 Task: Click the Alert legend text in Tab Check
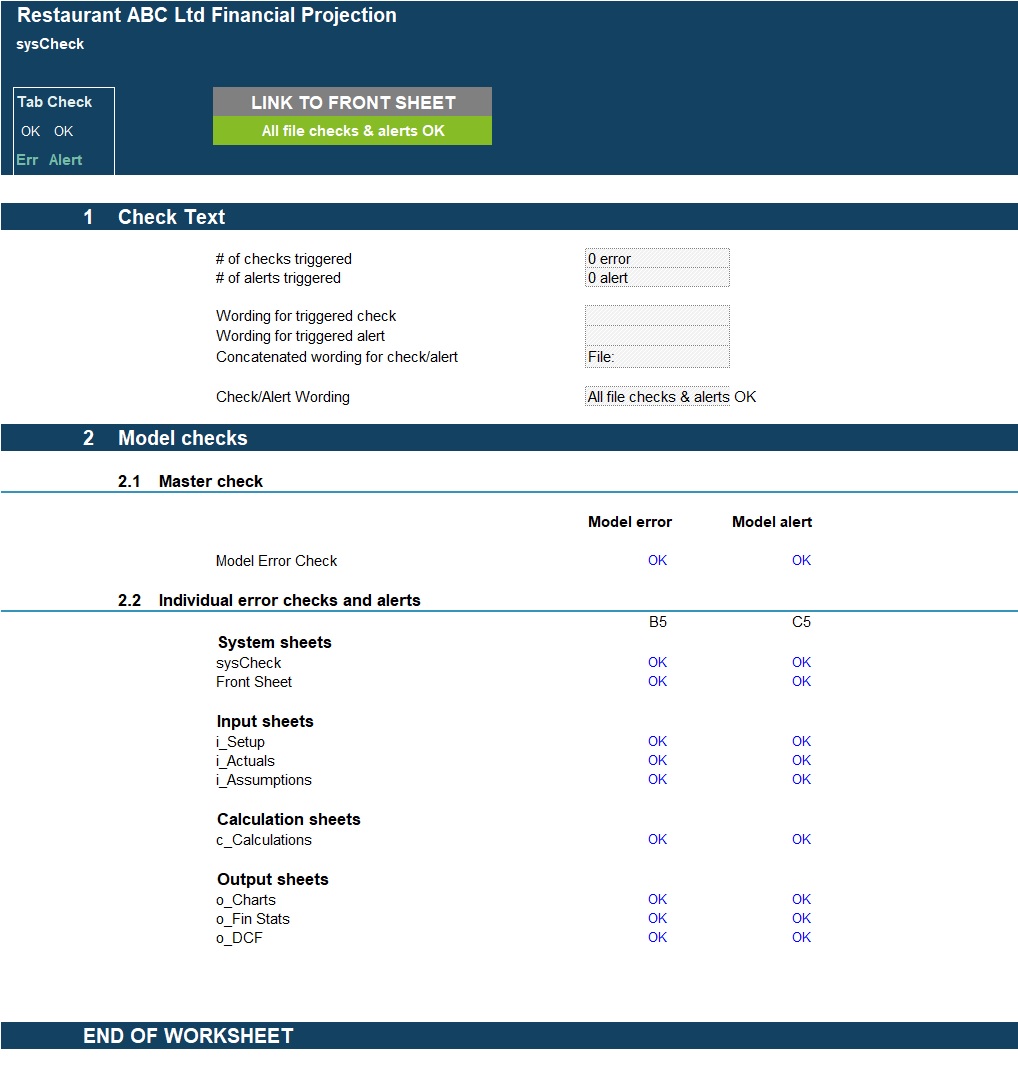coord(66,160)
